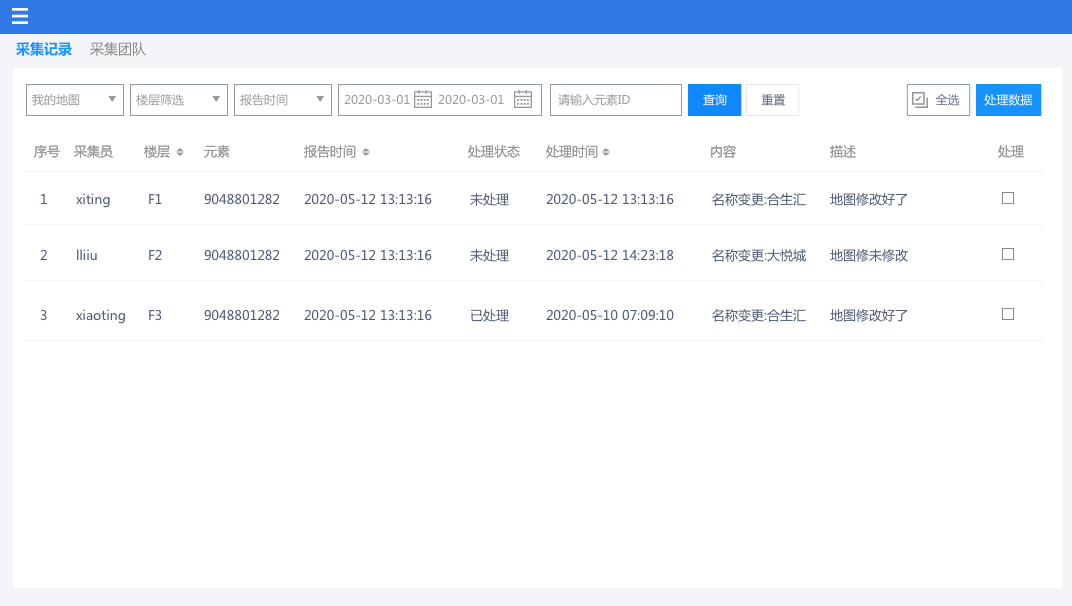Image resolution: width=1072 pixels, height=606 pixels.
Task: Open the calendar picker for the end date
Action: pyautogui.click(x=522, y=99)
